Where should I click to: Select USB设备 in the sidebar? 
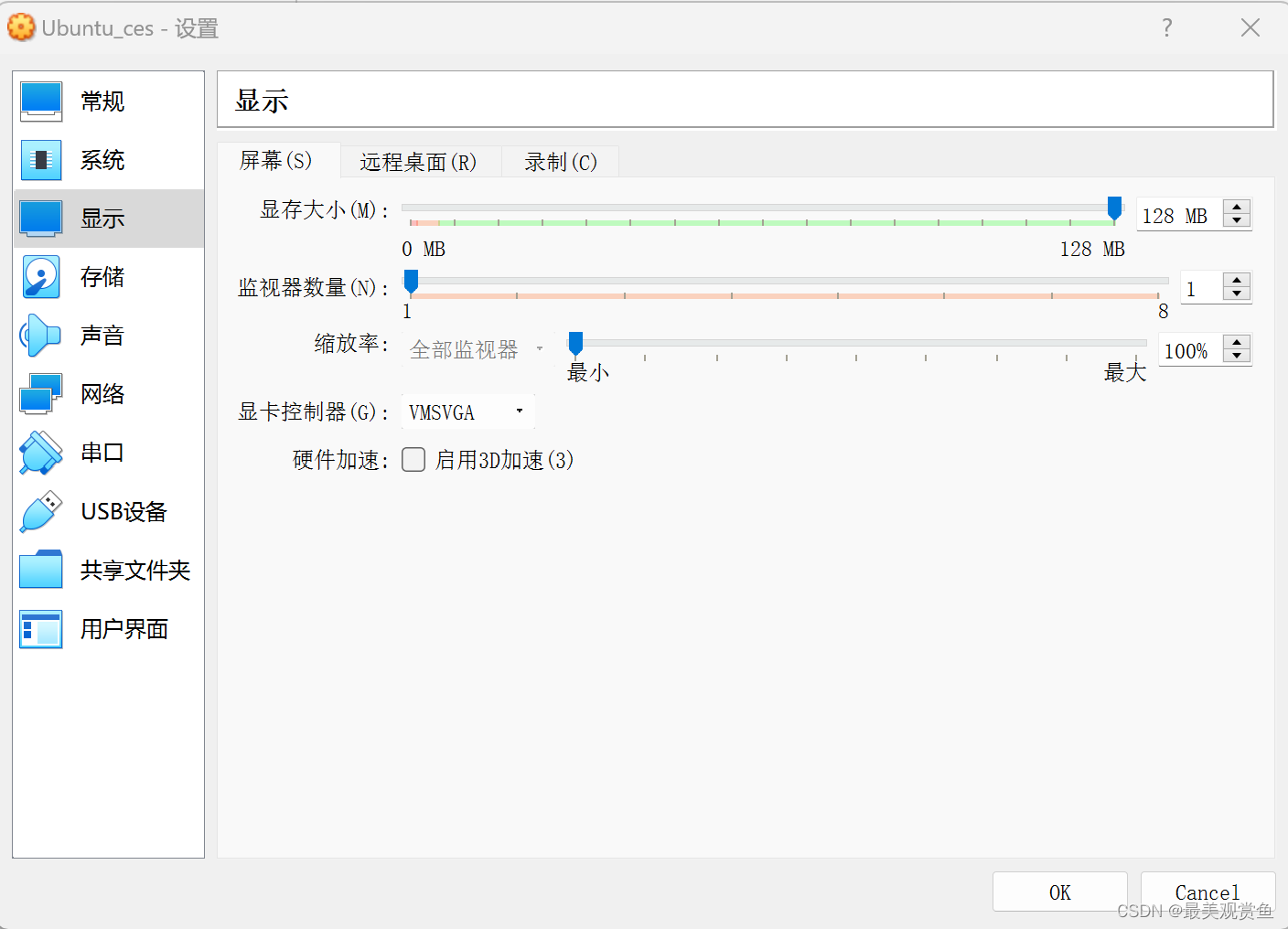pyautogui.click(x=109, y=511)
